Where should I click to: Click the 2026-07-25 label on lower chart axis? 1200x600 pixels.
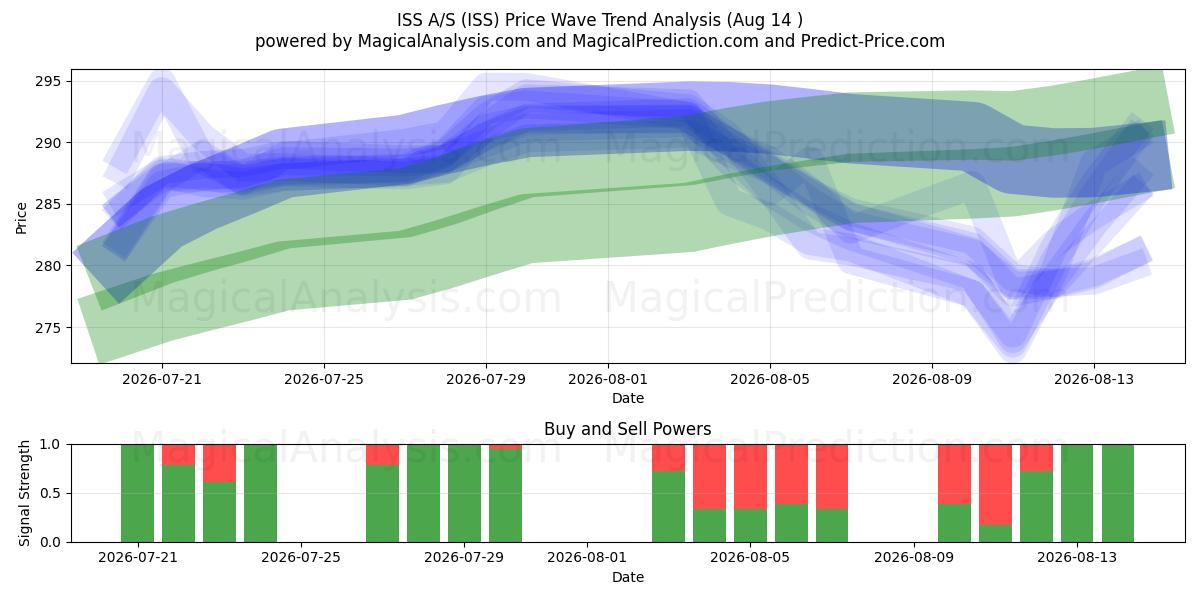click(x=301, y=559)
